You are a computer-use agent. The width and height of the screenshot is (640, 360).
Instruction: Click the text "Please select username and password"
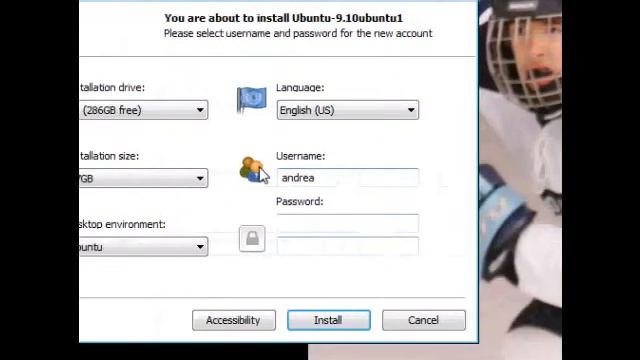coord(251,33)
